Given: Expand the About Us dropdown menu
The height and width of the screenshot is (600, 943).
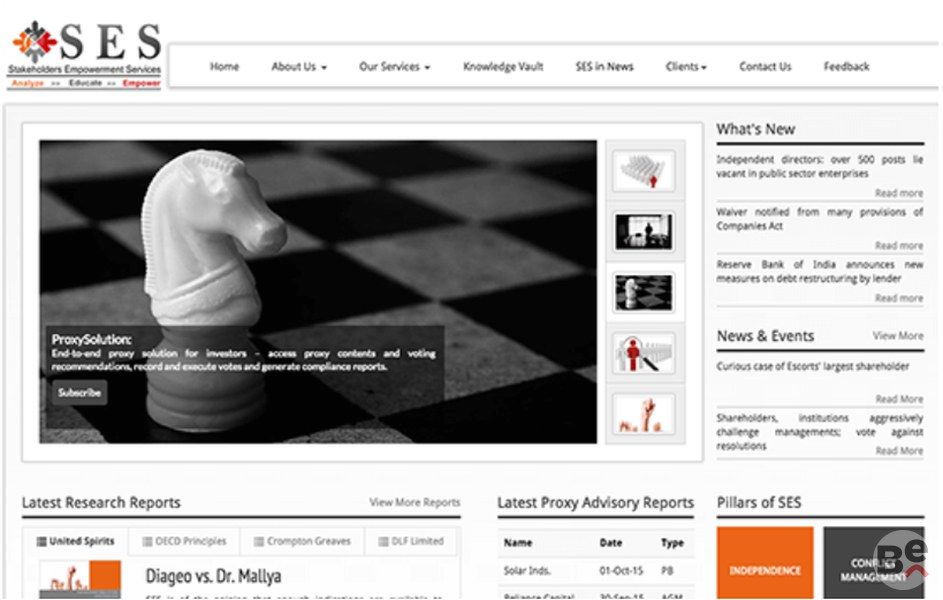Looking at the screenshot, I should coord(298,67).
